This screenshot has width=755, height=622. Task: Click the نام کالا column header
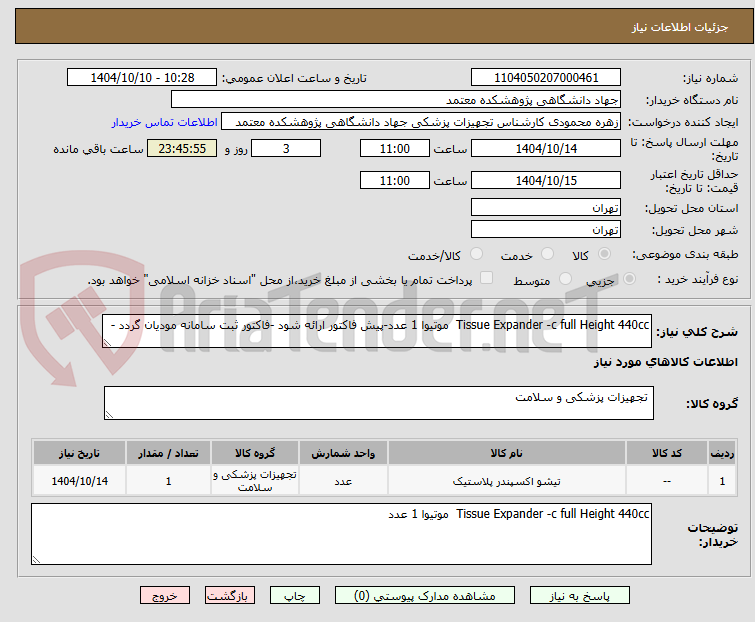(x=507, y=454)
